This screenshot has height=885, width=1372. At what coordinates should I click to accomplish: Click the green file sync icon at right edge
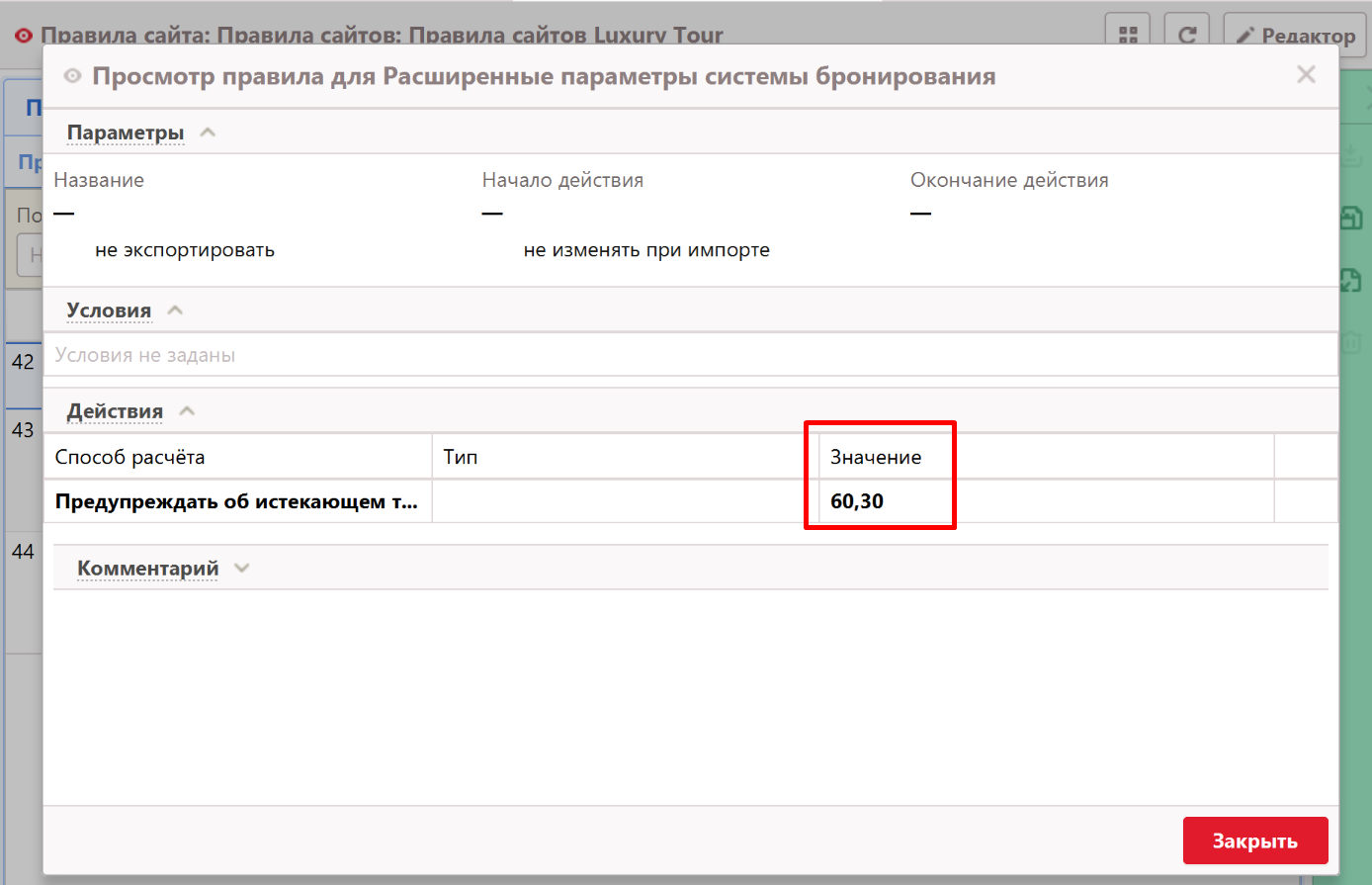click(x=1351, y=280)
